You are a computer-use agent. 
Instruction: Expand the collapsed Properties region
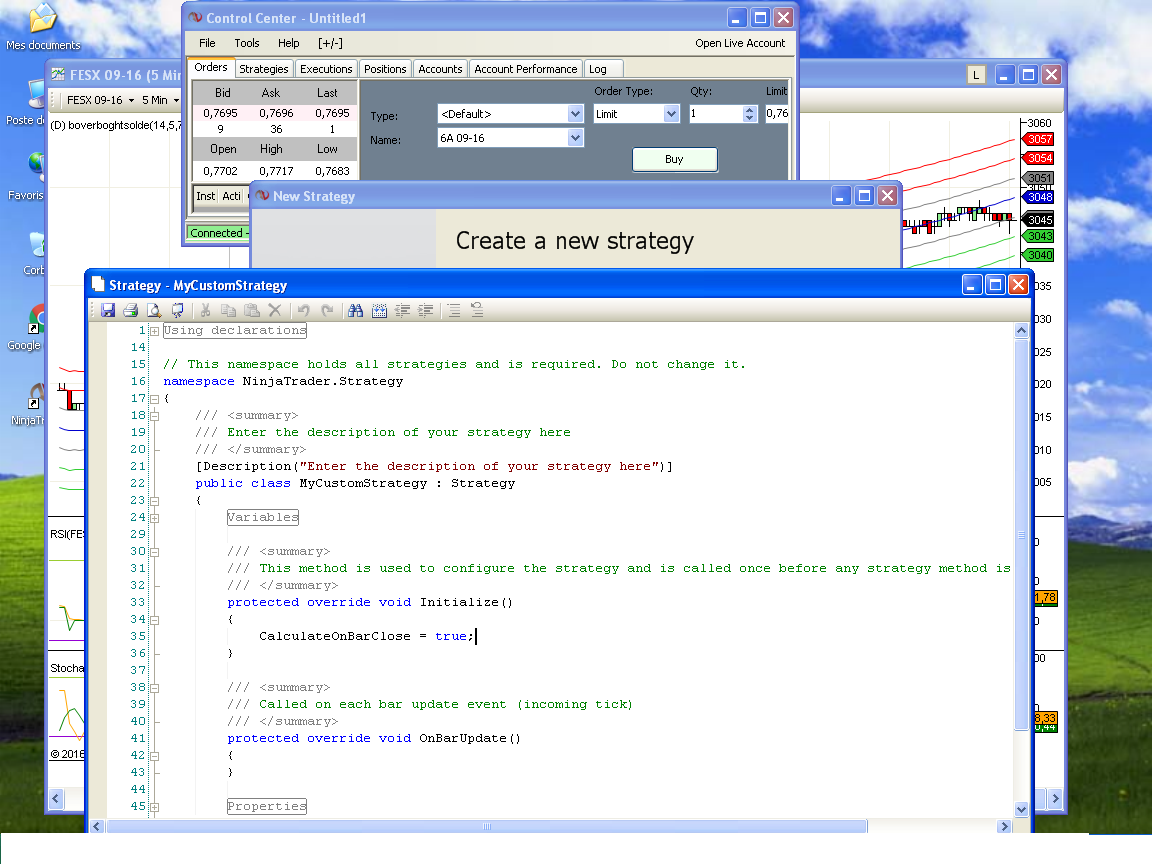(154, 807)
